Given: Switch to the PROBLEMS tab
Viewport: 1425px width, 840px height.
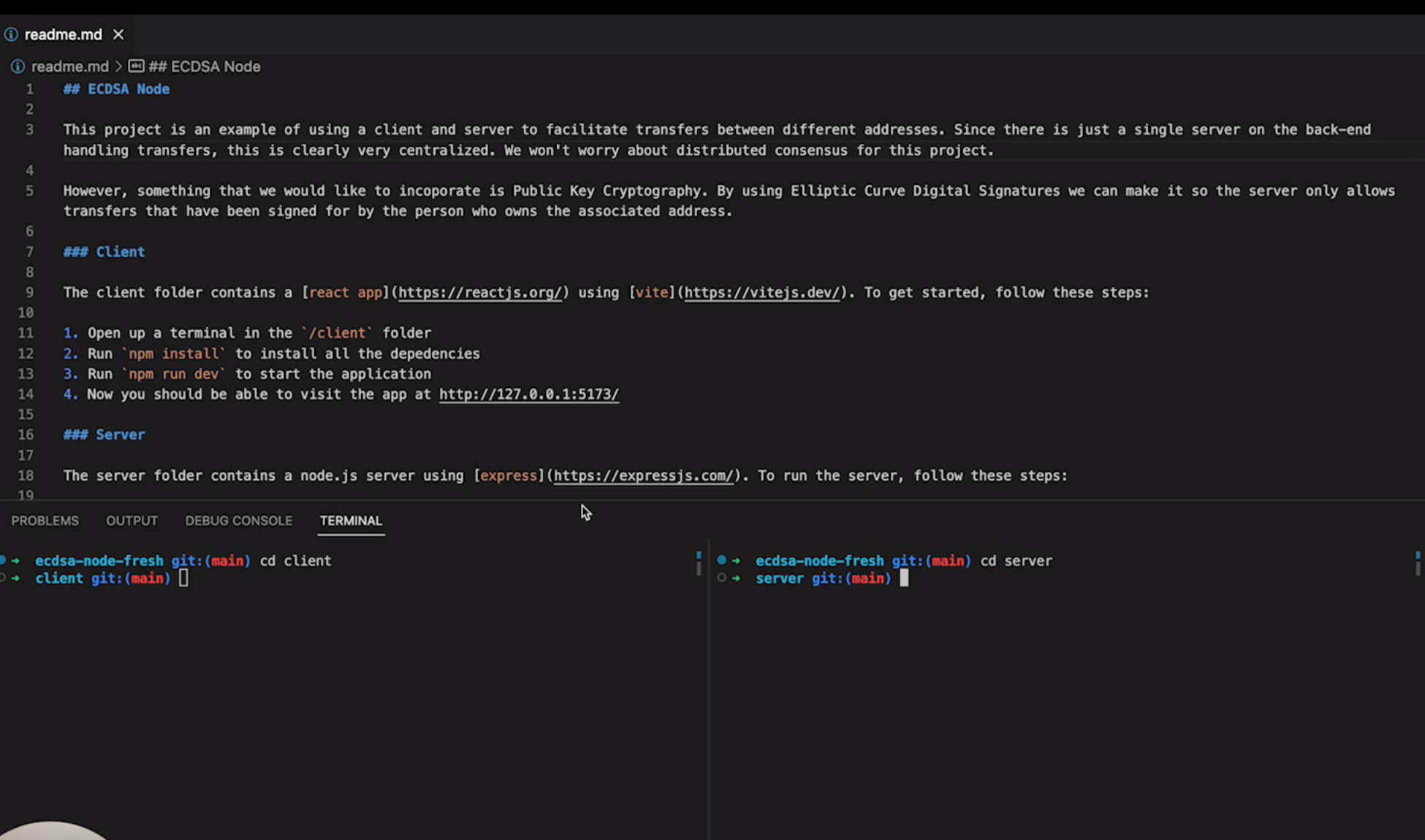Looking at the screenshot, I should (x=45, y=521).
